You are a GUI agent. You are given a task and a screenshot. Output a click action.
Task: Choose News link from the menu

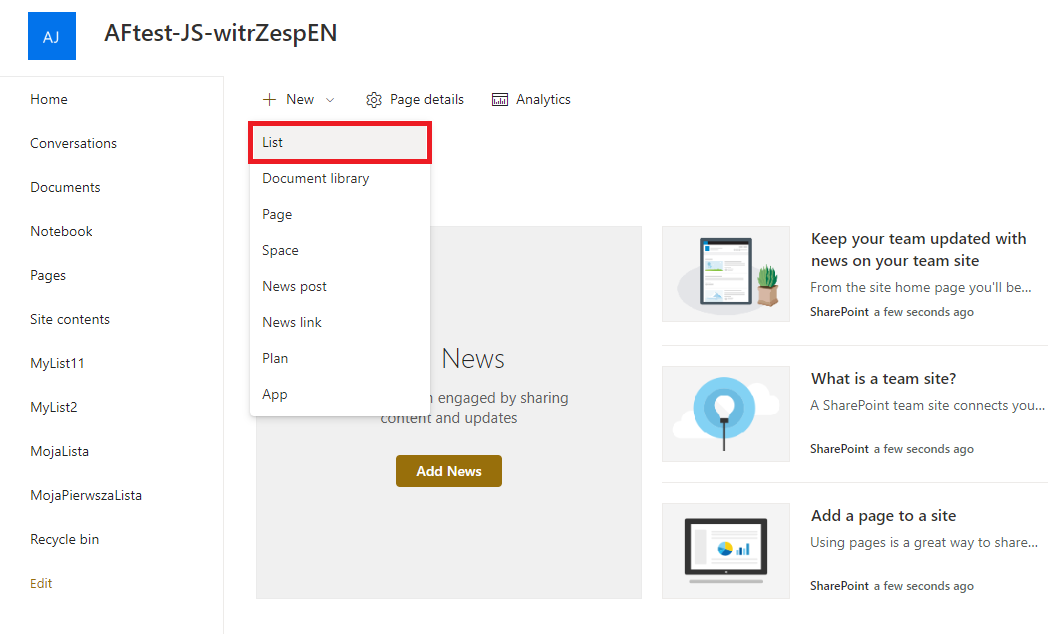[292, 323]
